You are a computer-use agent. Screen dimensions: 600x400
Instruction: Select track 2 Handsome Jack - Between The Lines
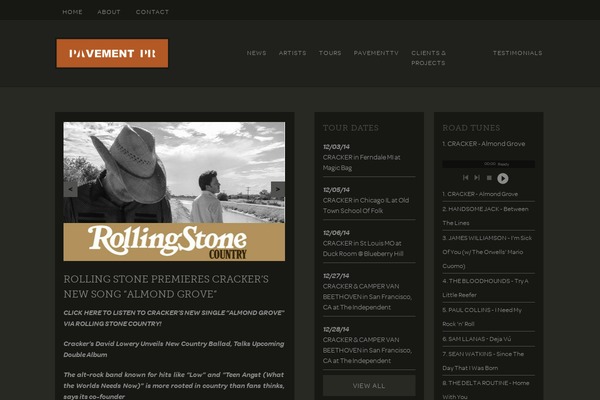pyautogui.click(x=486, y=216)
